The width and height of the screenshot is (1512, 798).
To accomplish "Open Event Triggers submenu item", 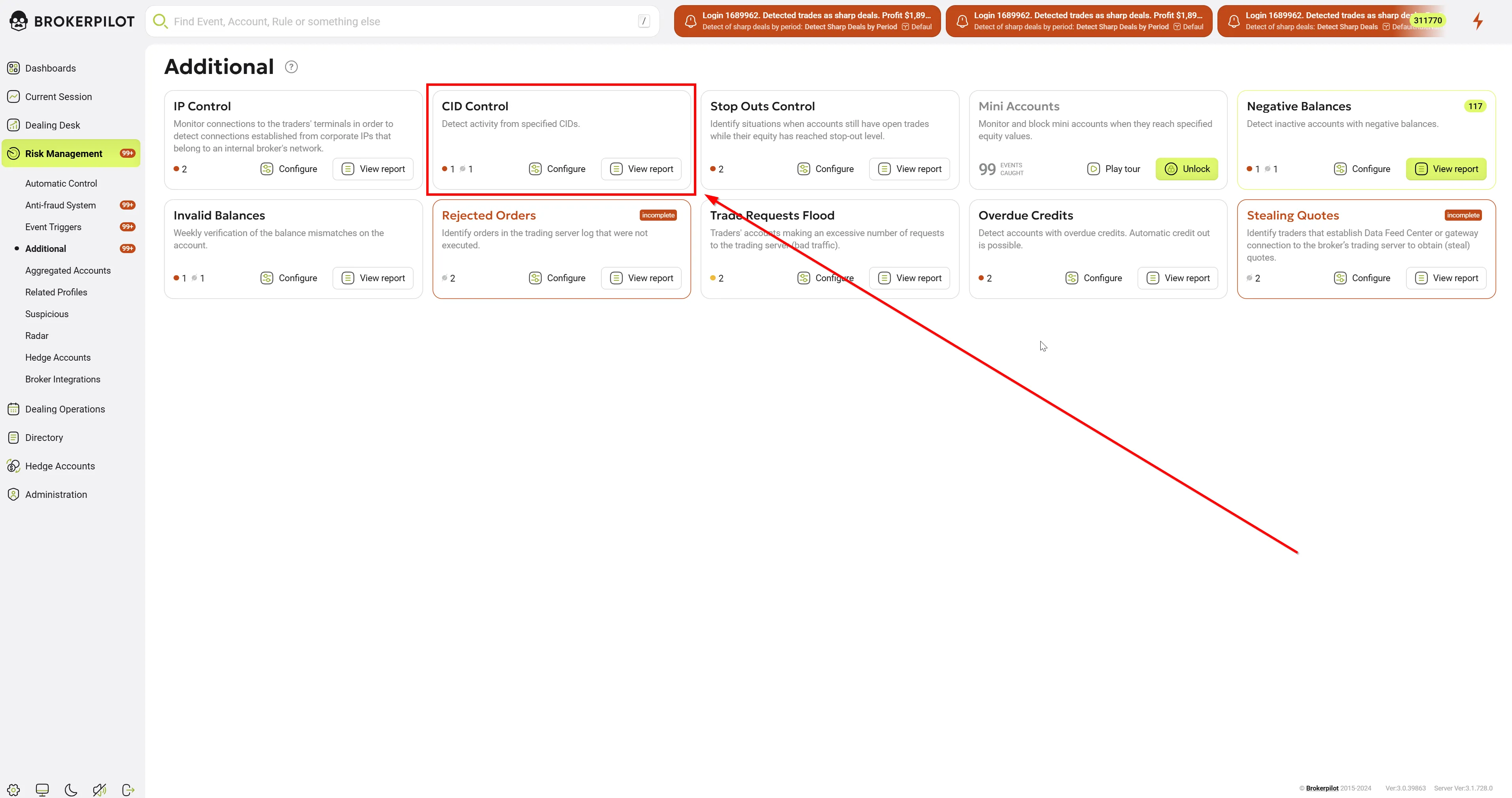I will click(x=53, y=227).
